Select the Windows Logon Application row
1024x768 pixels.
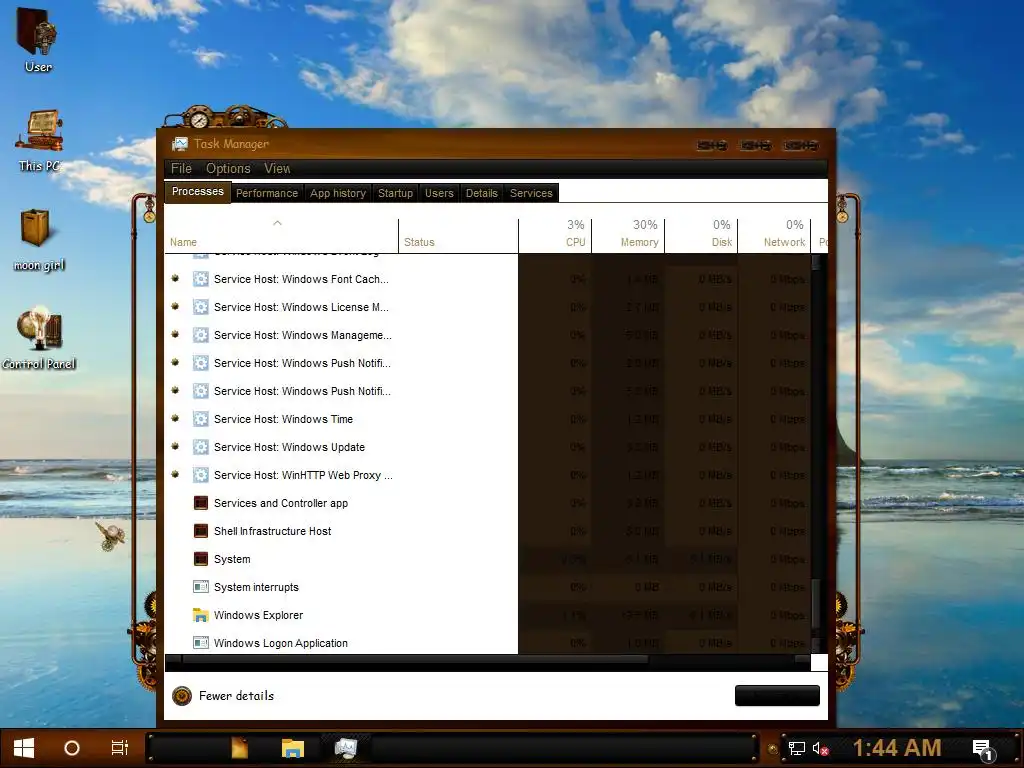coord(487,643)
